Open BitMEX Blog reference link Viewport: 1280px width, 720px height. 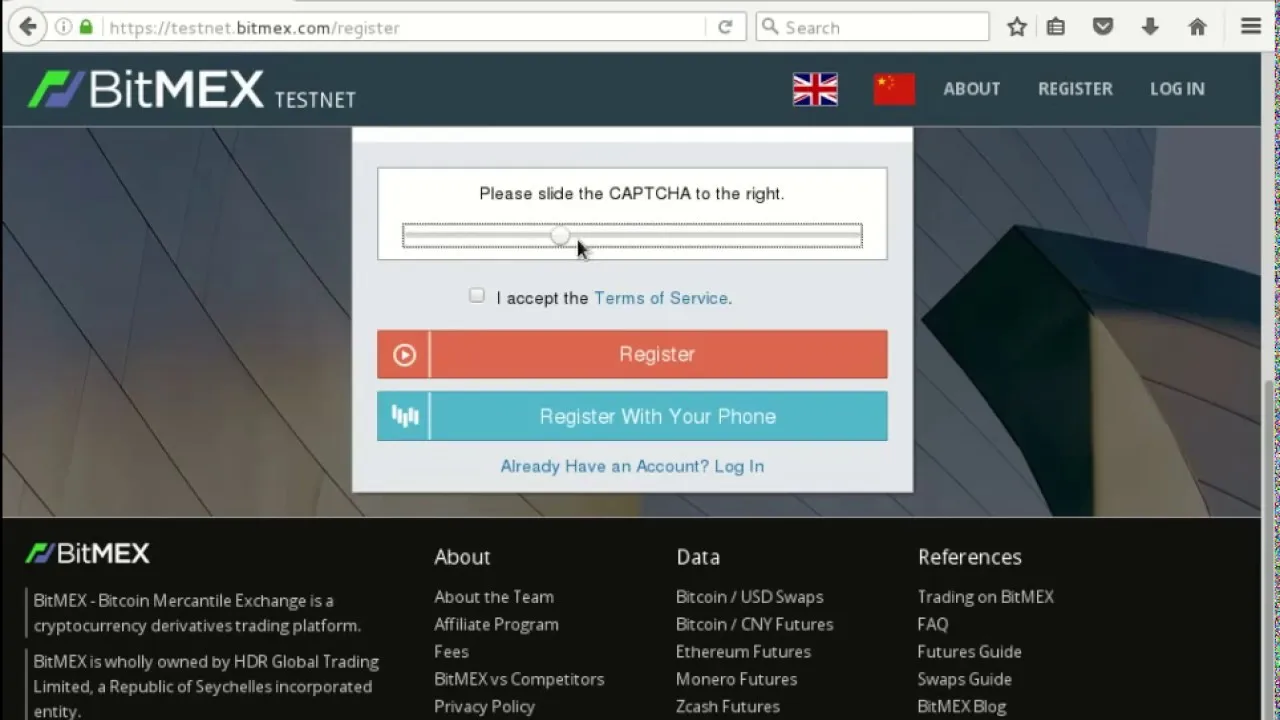tap(962, 706)
